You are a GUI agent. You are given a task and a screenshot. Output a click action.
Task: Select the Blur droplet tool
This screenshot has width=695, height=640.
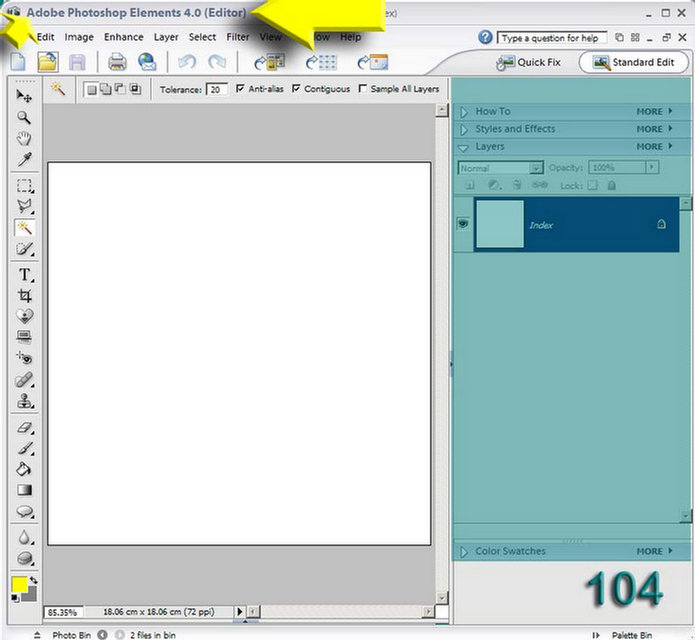tap(25, 538)
